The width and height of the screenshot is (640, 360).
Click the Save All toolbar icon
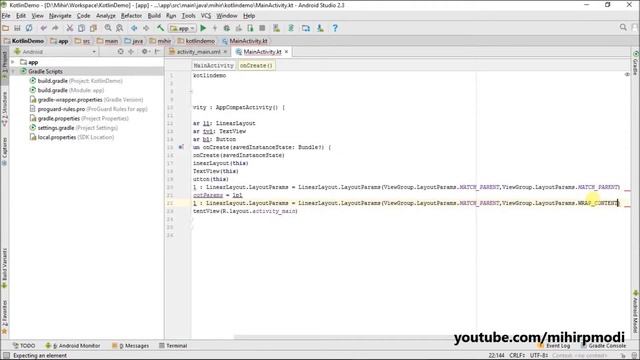[17, 28]
